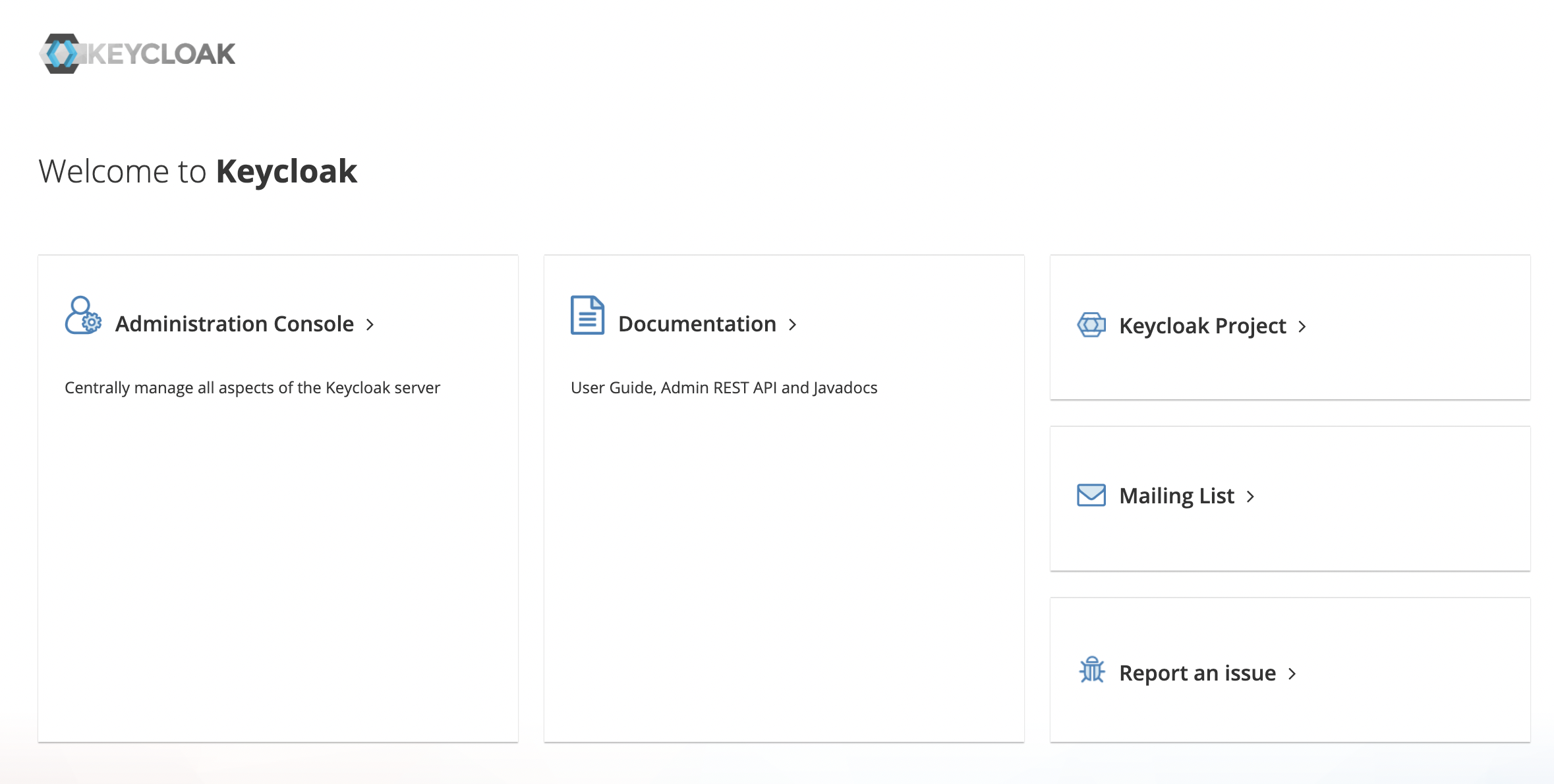Click the hexagon icon beside Keycloak Project
Image resolution: width=1554 pixels, height=784 pixels.
[x=1091, y=325]
